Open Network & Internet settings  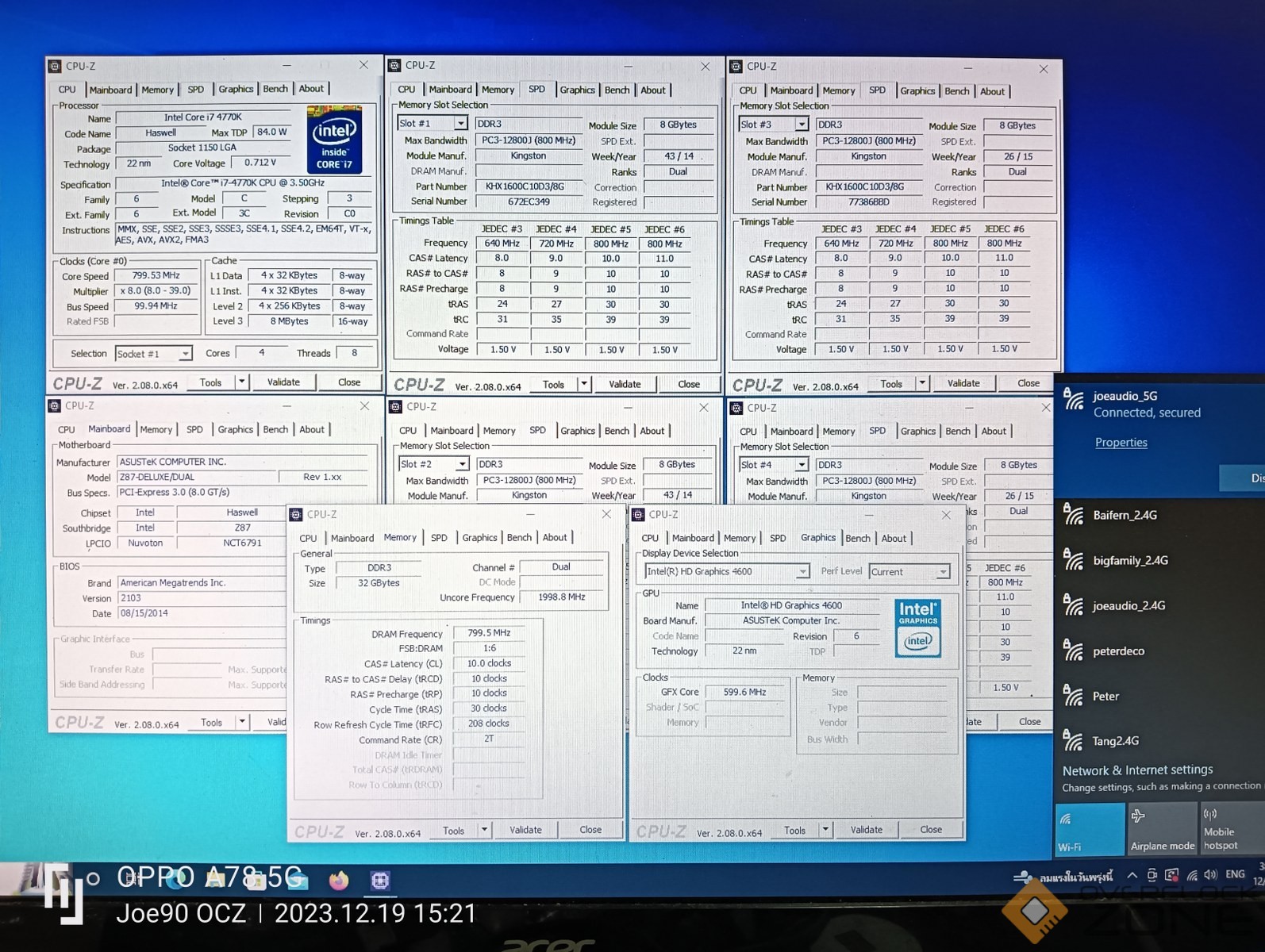click(x=1136, y=770)
